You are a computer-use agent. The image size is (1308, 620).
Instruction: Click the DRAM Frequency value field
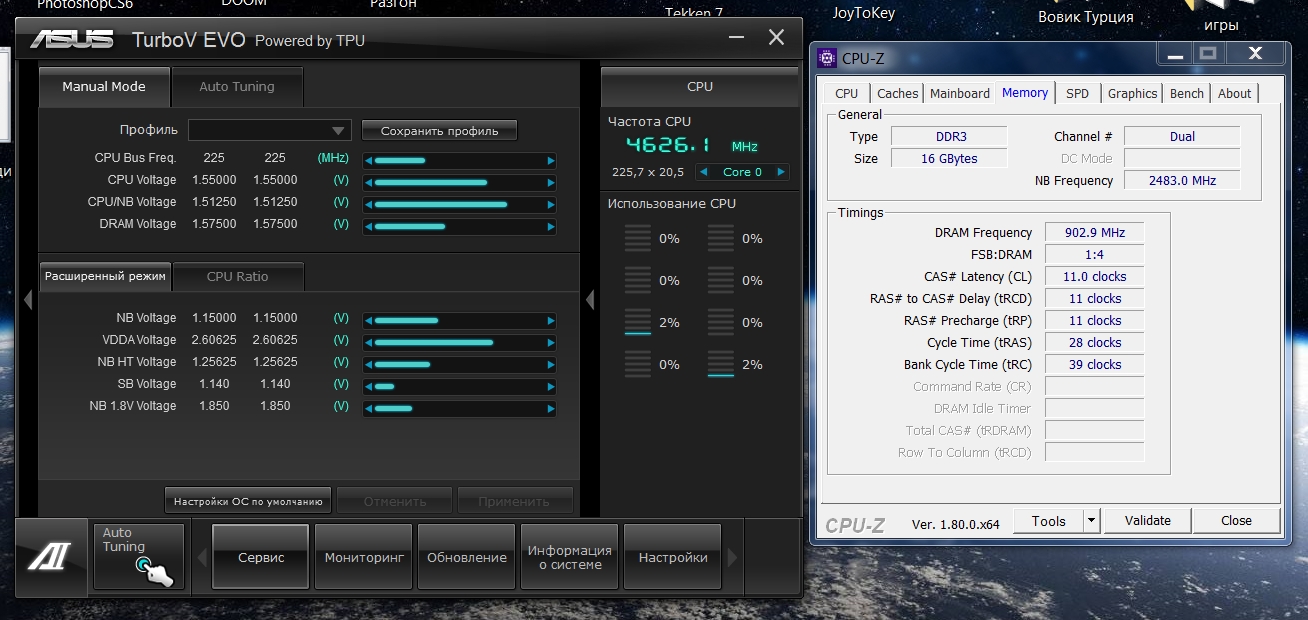(1094, 232)
